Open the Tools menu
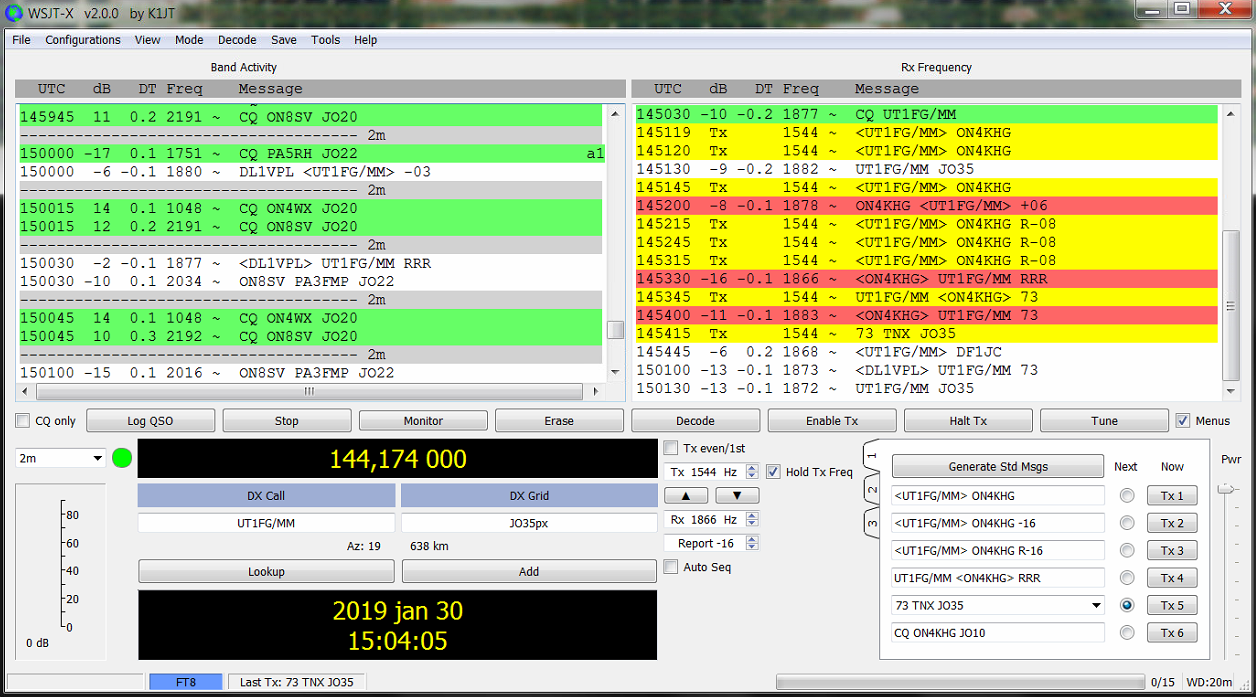 tap(326, 40)
